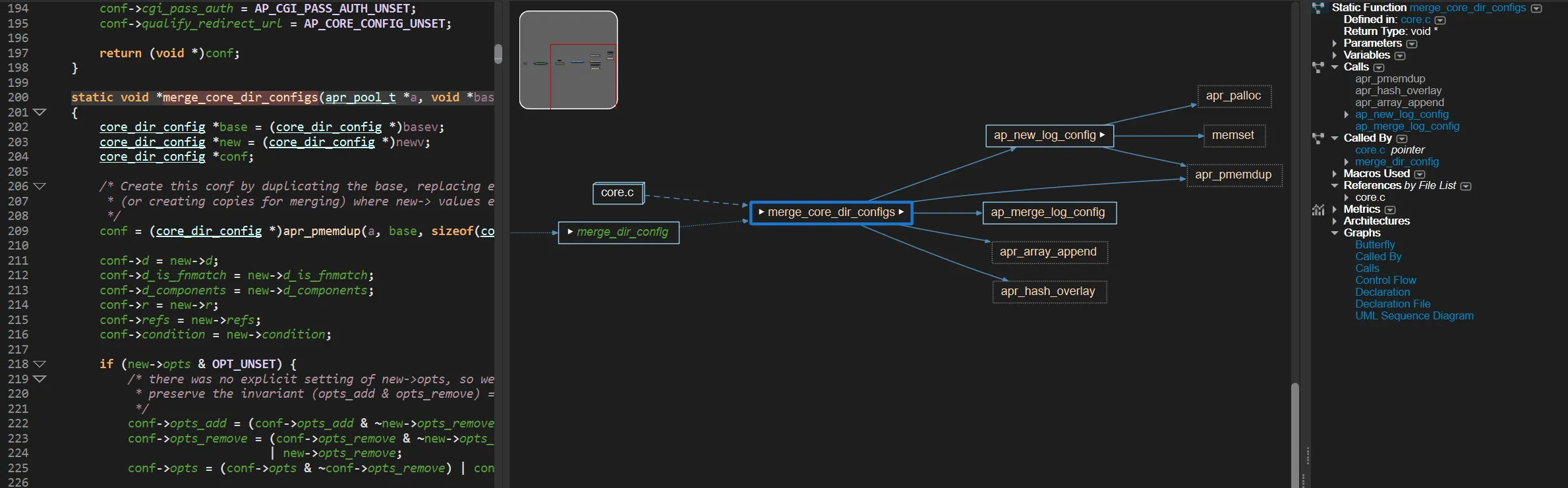This screenshot has width=1568, height=488.
Task: Expand ap_new_log_config in the Calls list
Action: [1347, 115]
